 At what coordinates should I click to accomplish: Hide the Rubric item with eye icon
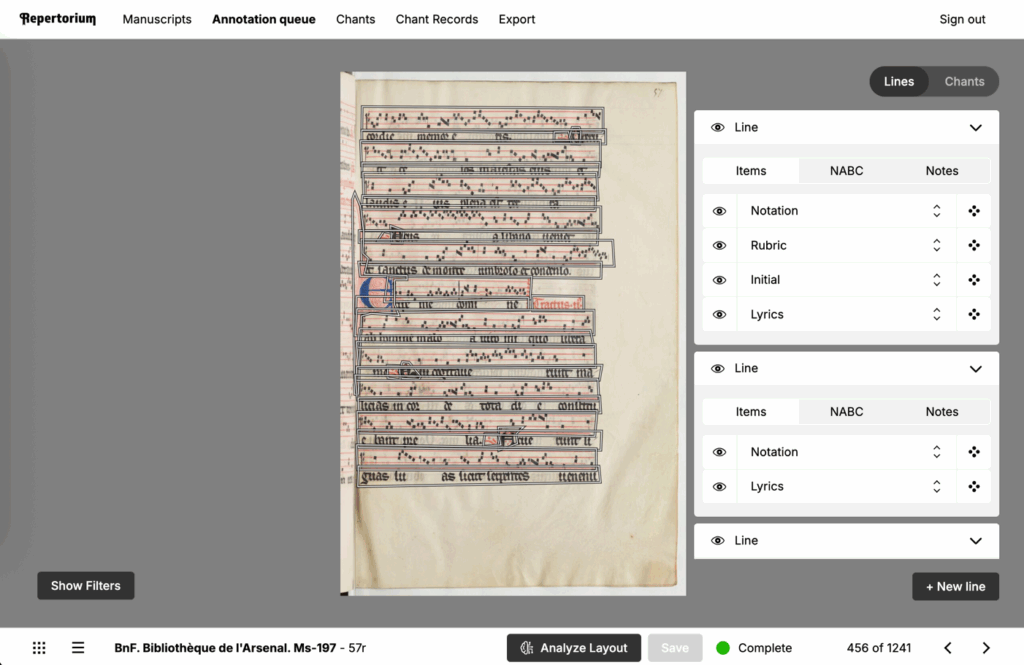point(718,245)
